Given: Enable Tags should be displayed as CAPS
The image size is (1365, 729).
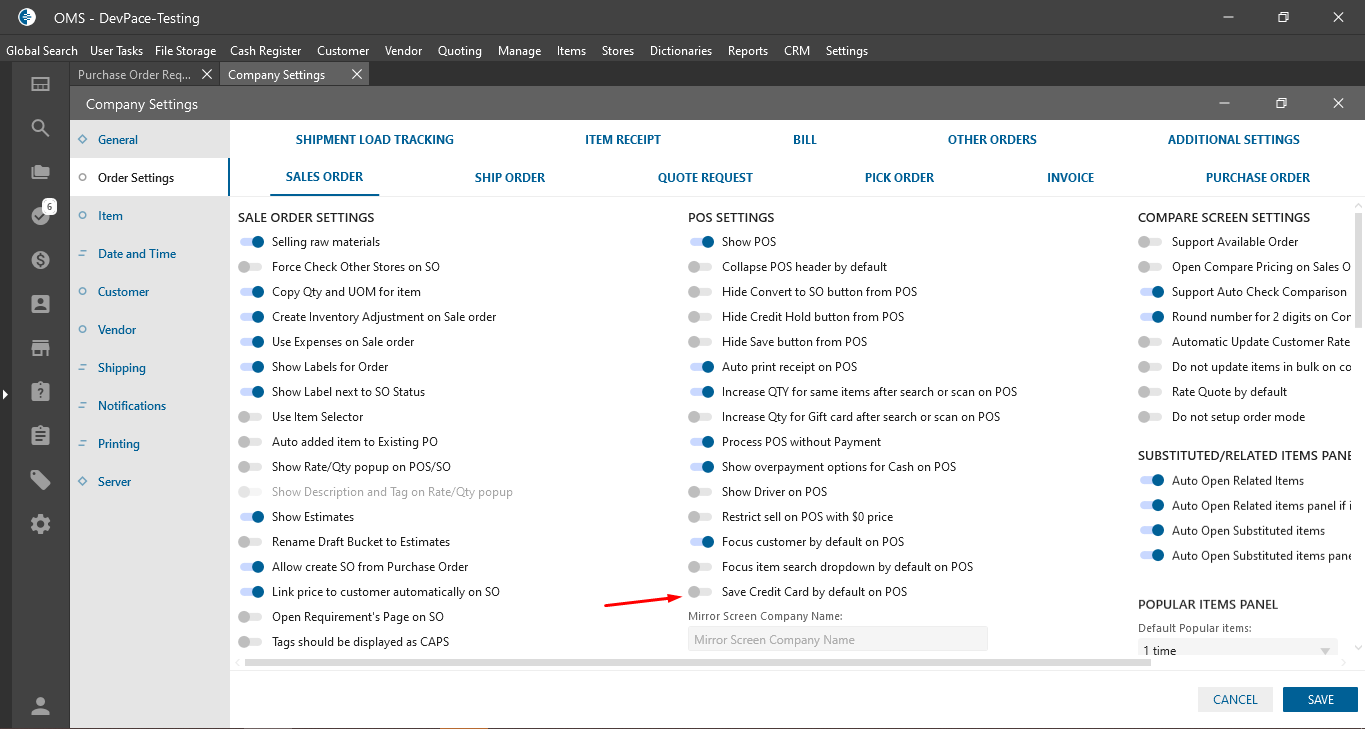Looking at the screenshot, I should coord(252,642).
